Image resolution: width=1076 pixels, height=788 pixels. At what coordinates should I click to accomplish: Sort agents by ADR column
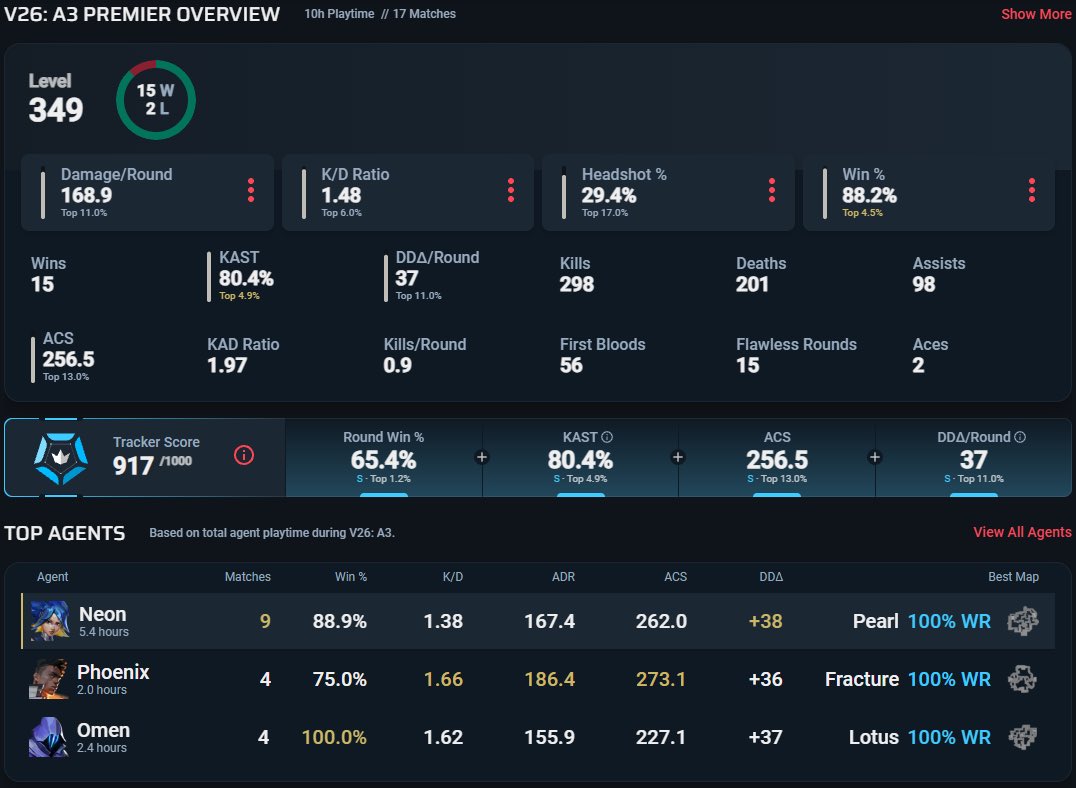click(563, 577)
